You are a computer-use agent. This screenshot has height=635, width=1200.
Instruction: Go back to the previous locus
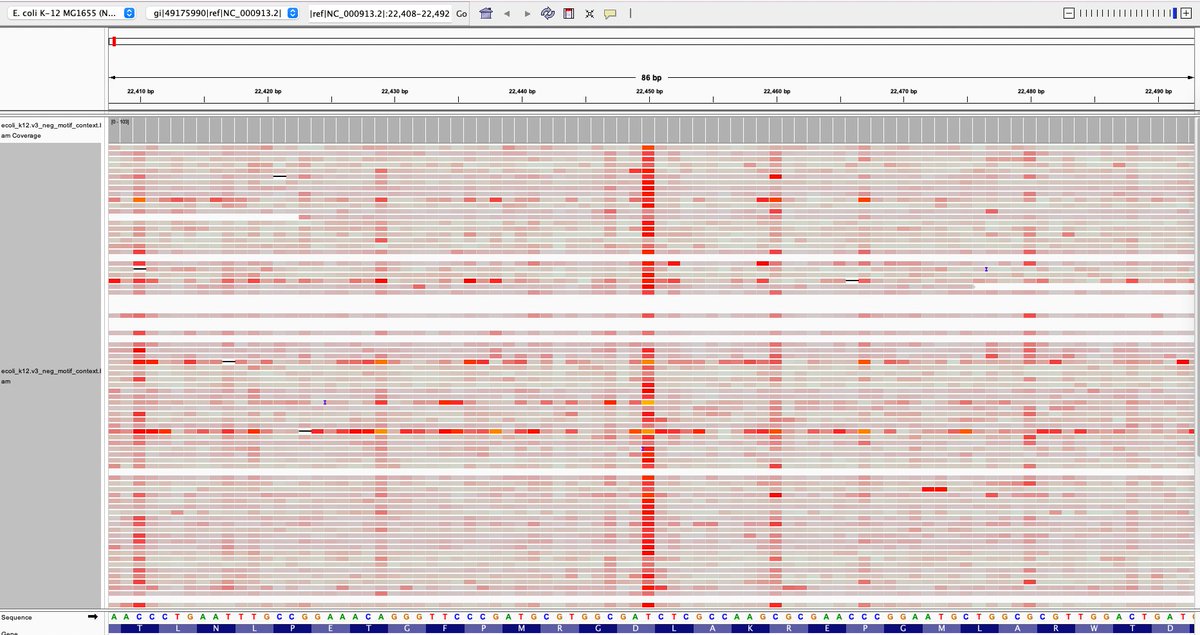click(507, 14)
